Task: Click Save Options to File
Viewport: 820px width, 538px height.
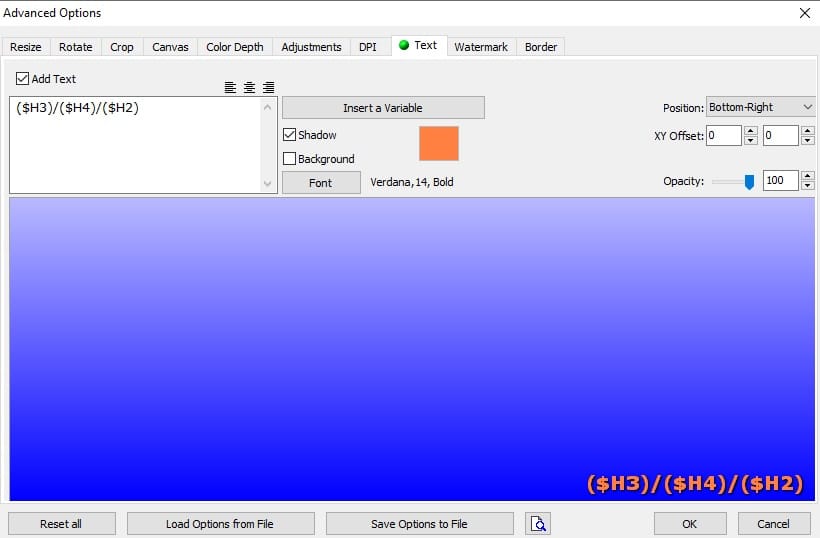Action: pos(419,524)
